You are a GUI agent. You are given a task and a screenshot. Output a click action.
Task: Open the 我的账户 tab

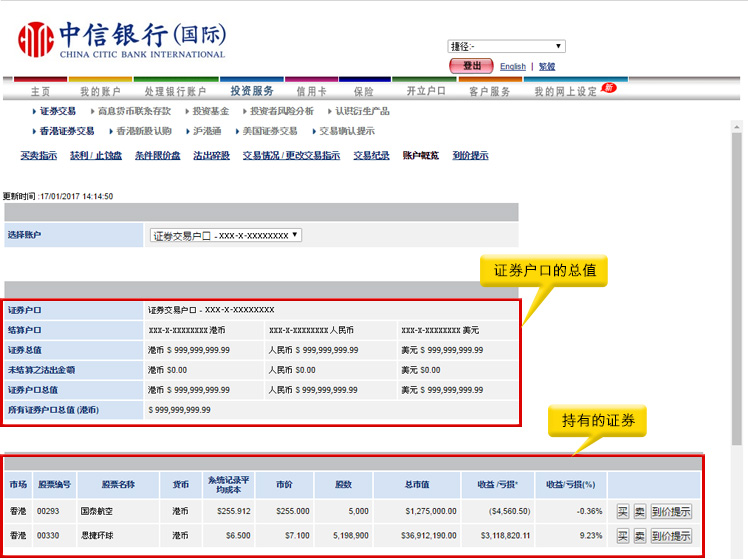[100, 91]
